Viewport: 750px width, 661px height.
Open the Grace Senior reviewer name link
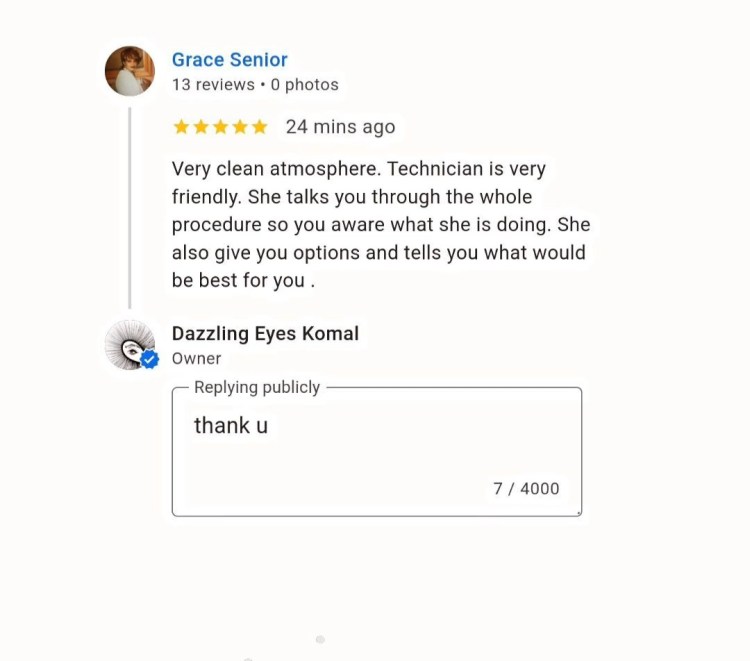tap(229, 60)
